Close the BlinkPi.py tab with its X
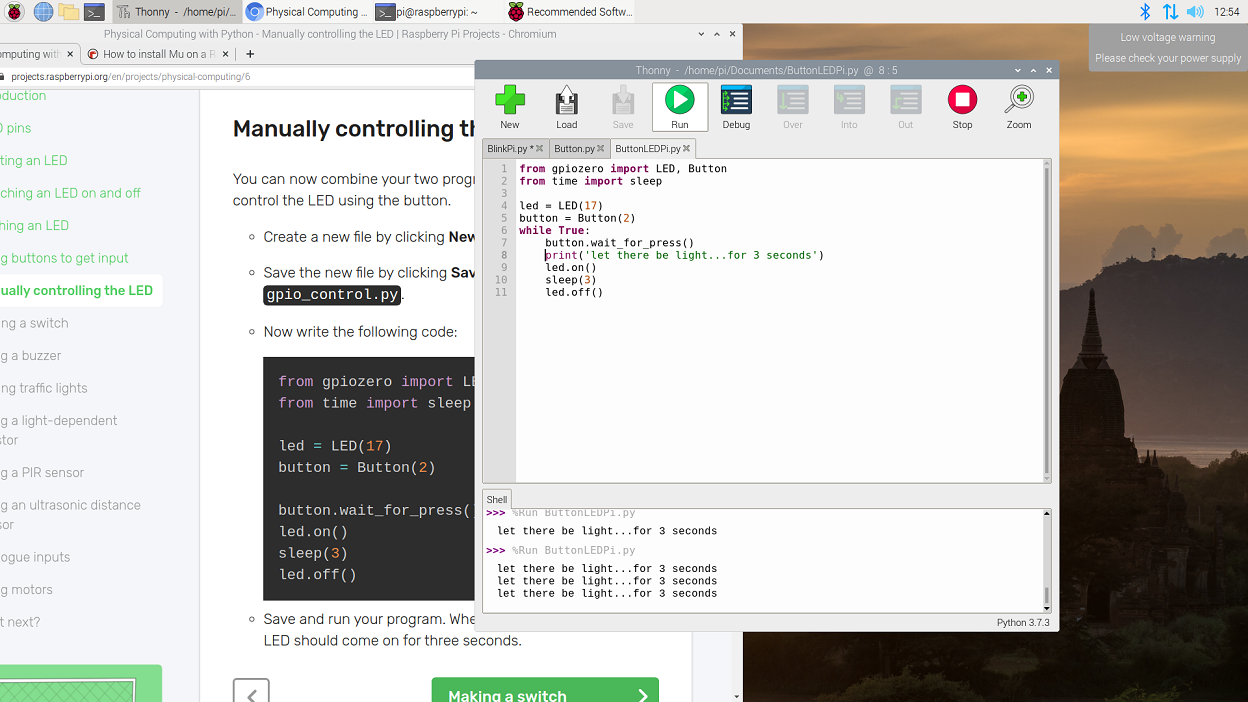The image size is (1248, 702). point(540,149)
